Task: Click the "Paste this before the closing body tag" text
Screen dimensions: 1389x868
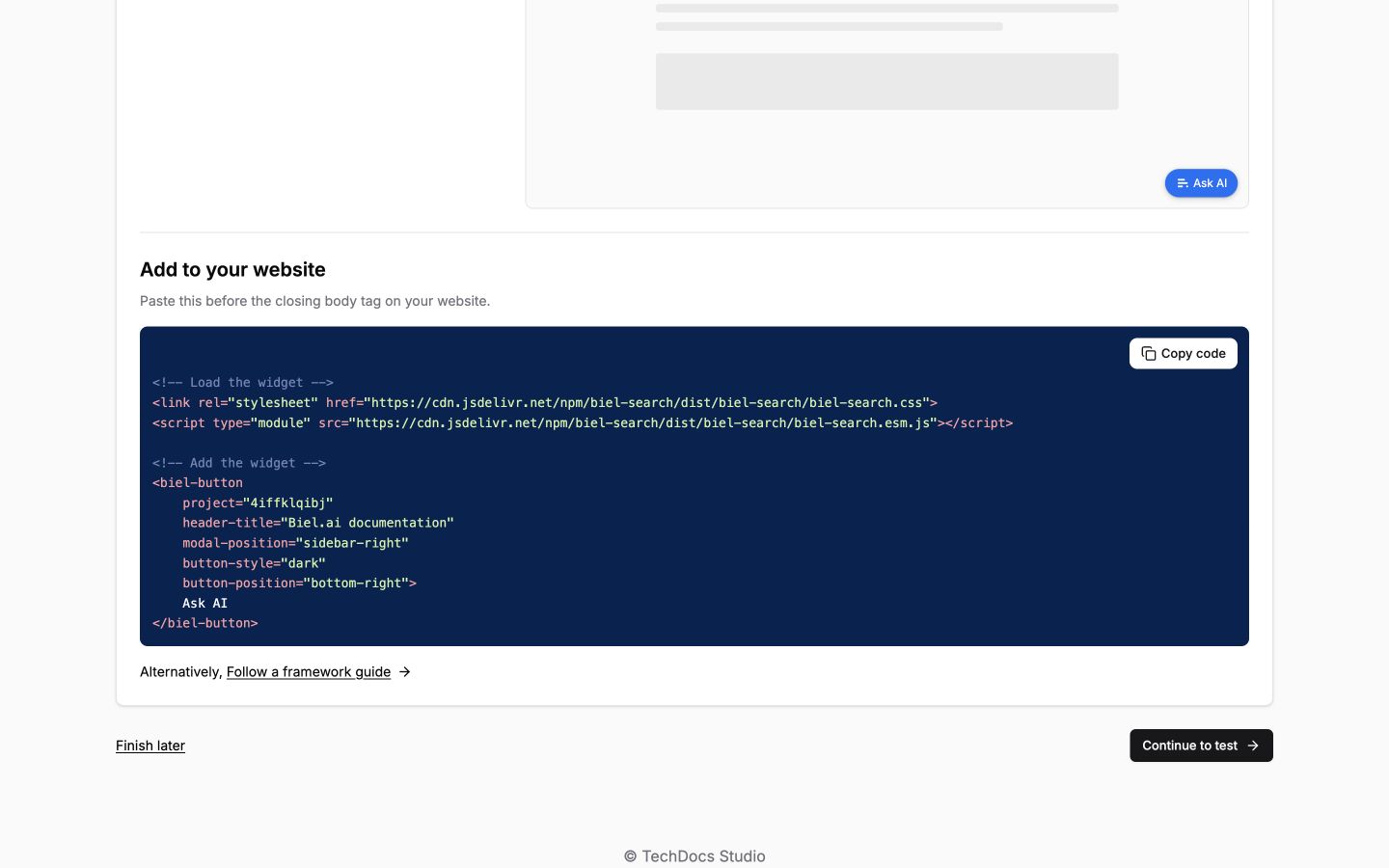Action: click(314, 301)
